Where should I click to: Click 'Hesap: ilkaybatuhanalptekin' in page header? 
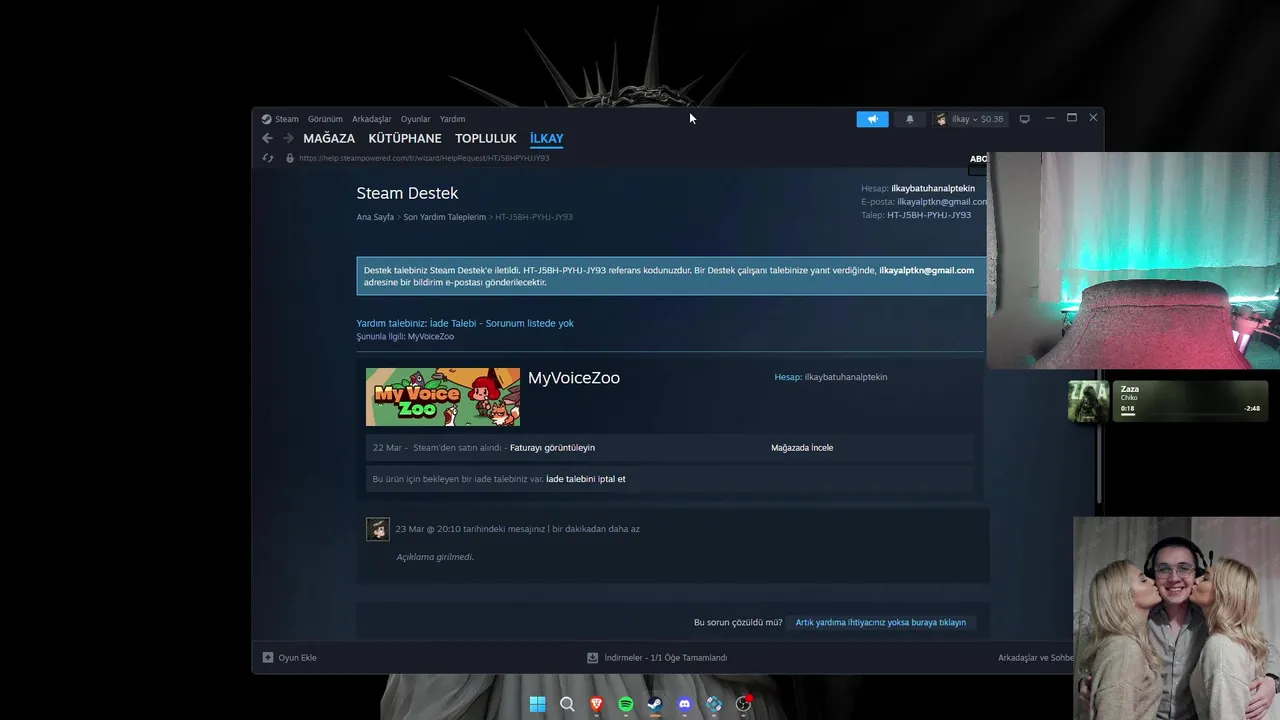pyautogui.click(x=918, y=188)
